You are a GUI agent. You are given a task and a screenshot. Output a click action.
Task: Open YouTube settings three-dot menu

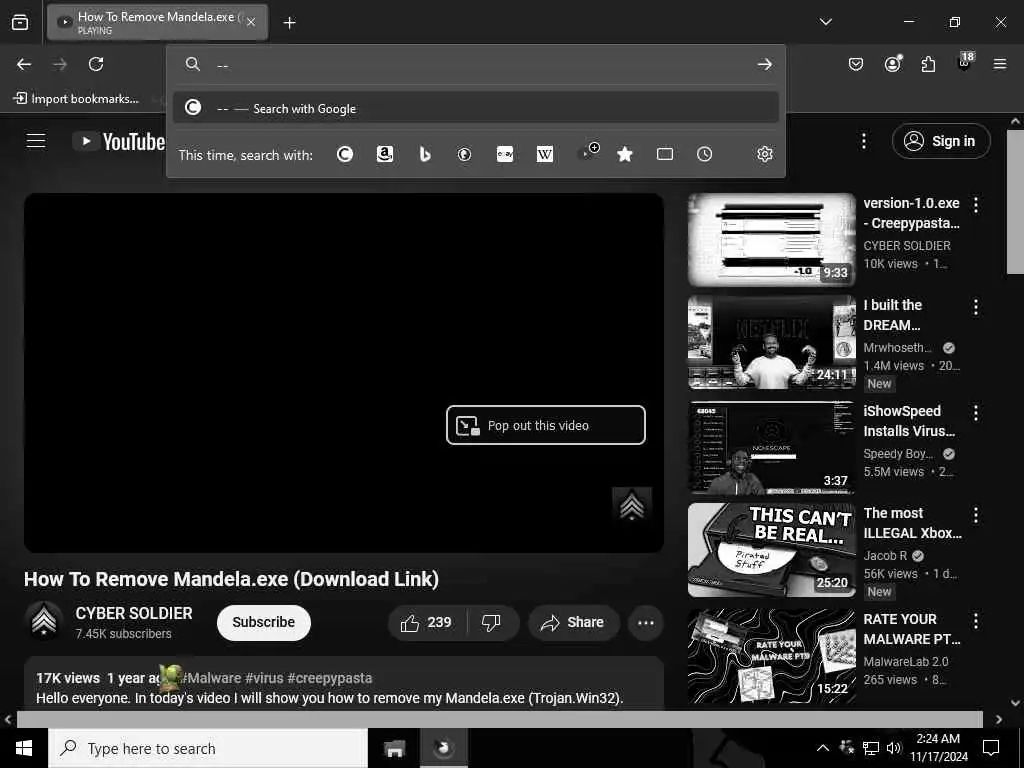pos(863,141)
